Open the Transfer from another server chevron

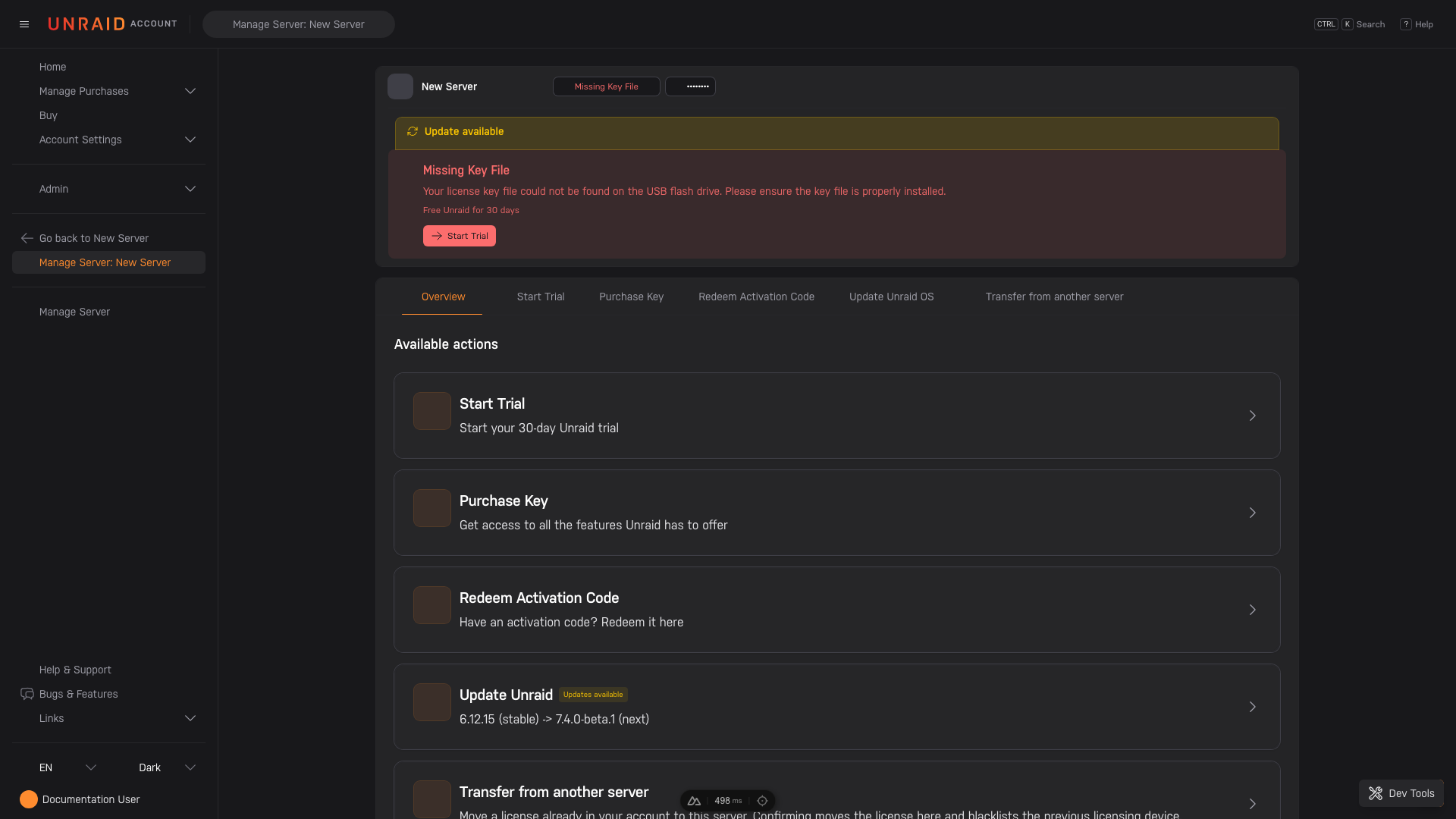(x=1253, y=804)
